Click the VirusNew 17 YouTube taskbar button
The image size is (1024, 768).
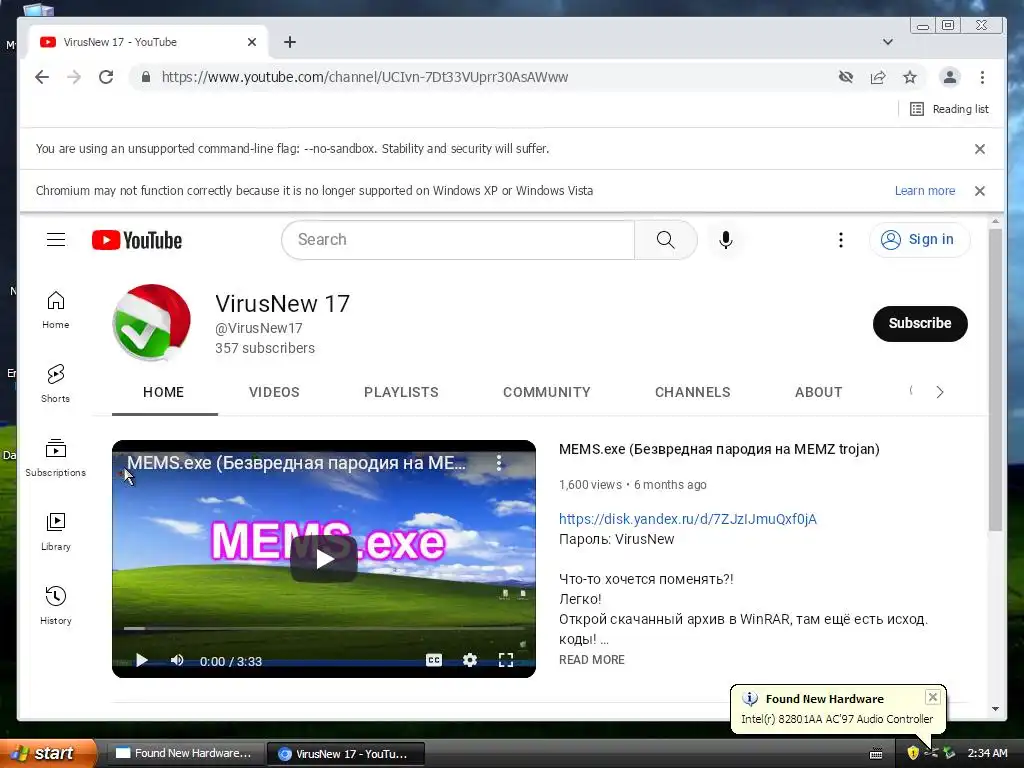pos(346,754)
